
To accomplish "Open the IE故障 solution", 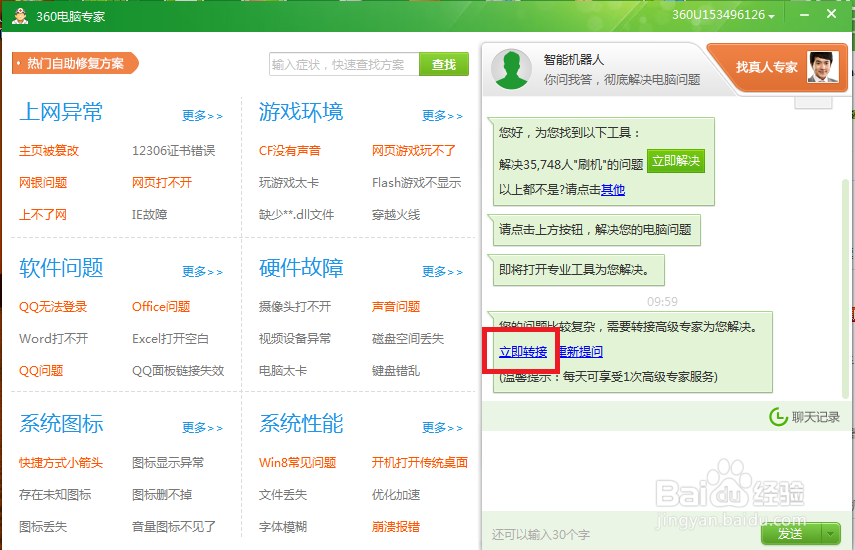I will 149,215.
